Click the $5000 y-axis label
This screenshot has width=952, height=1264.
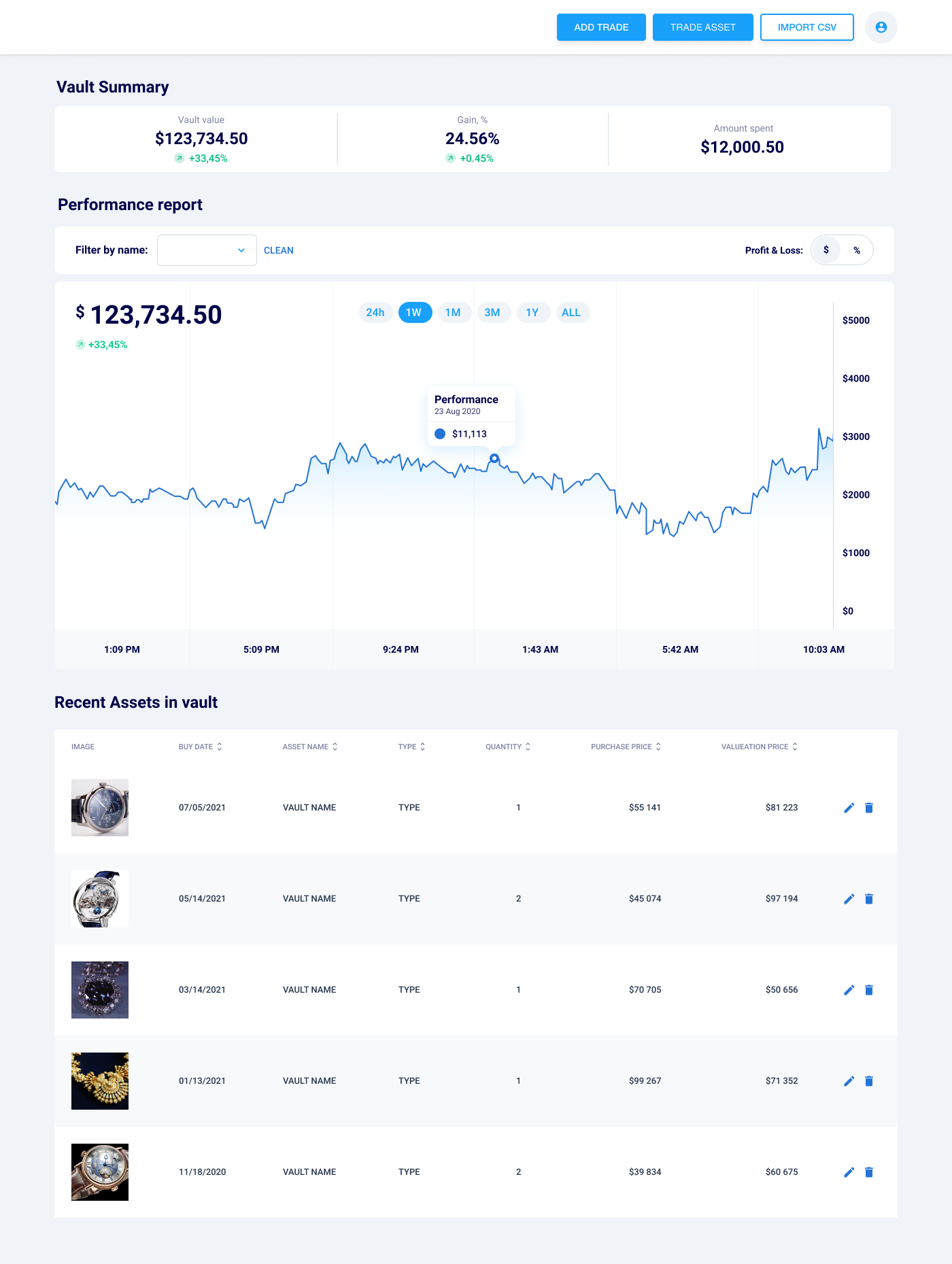(855, 320)
